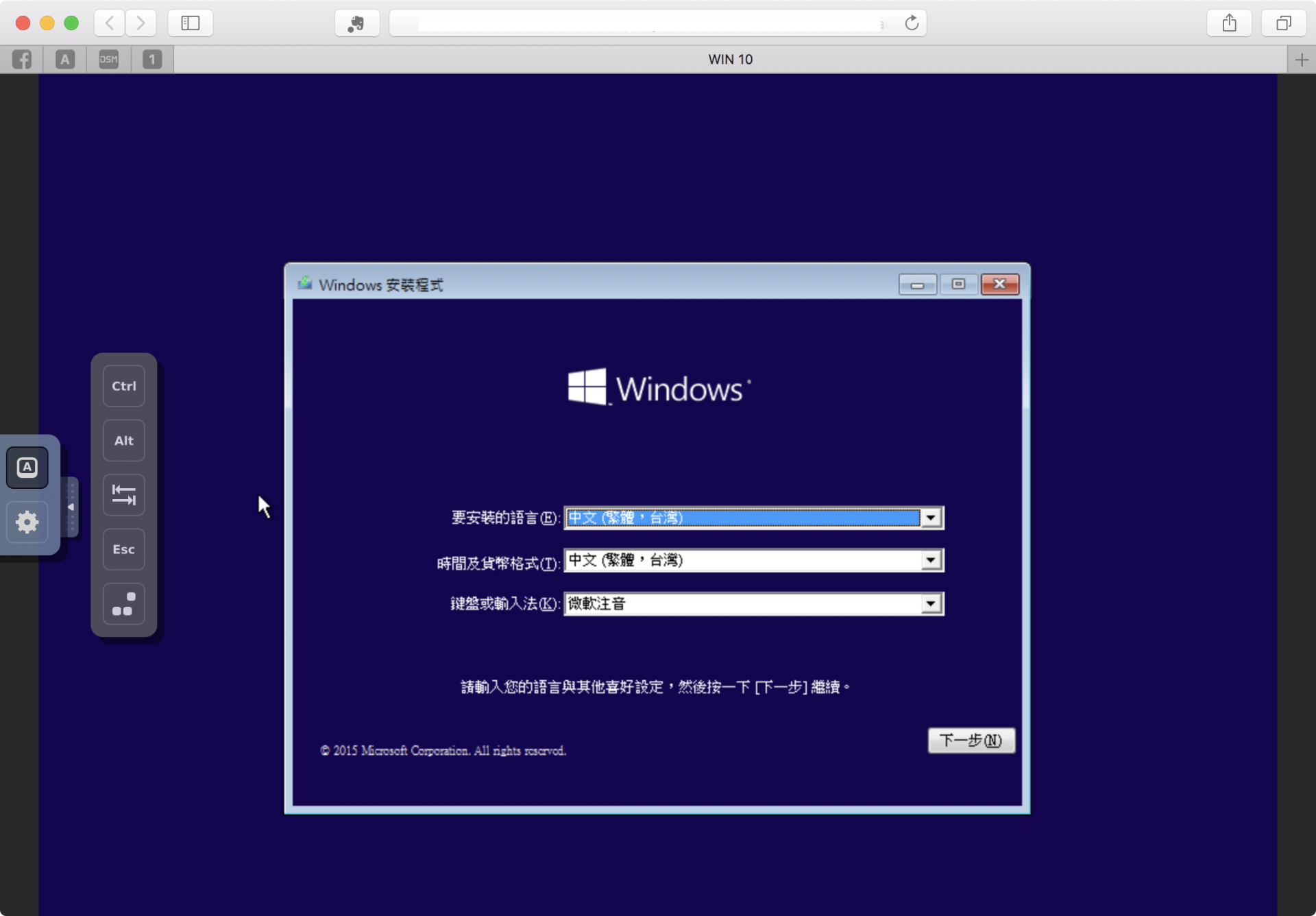1316x916 pixels.
Task: Open the extra keys grid icon
Action: (124, 604)
